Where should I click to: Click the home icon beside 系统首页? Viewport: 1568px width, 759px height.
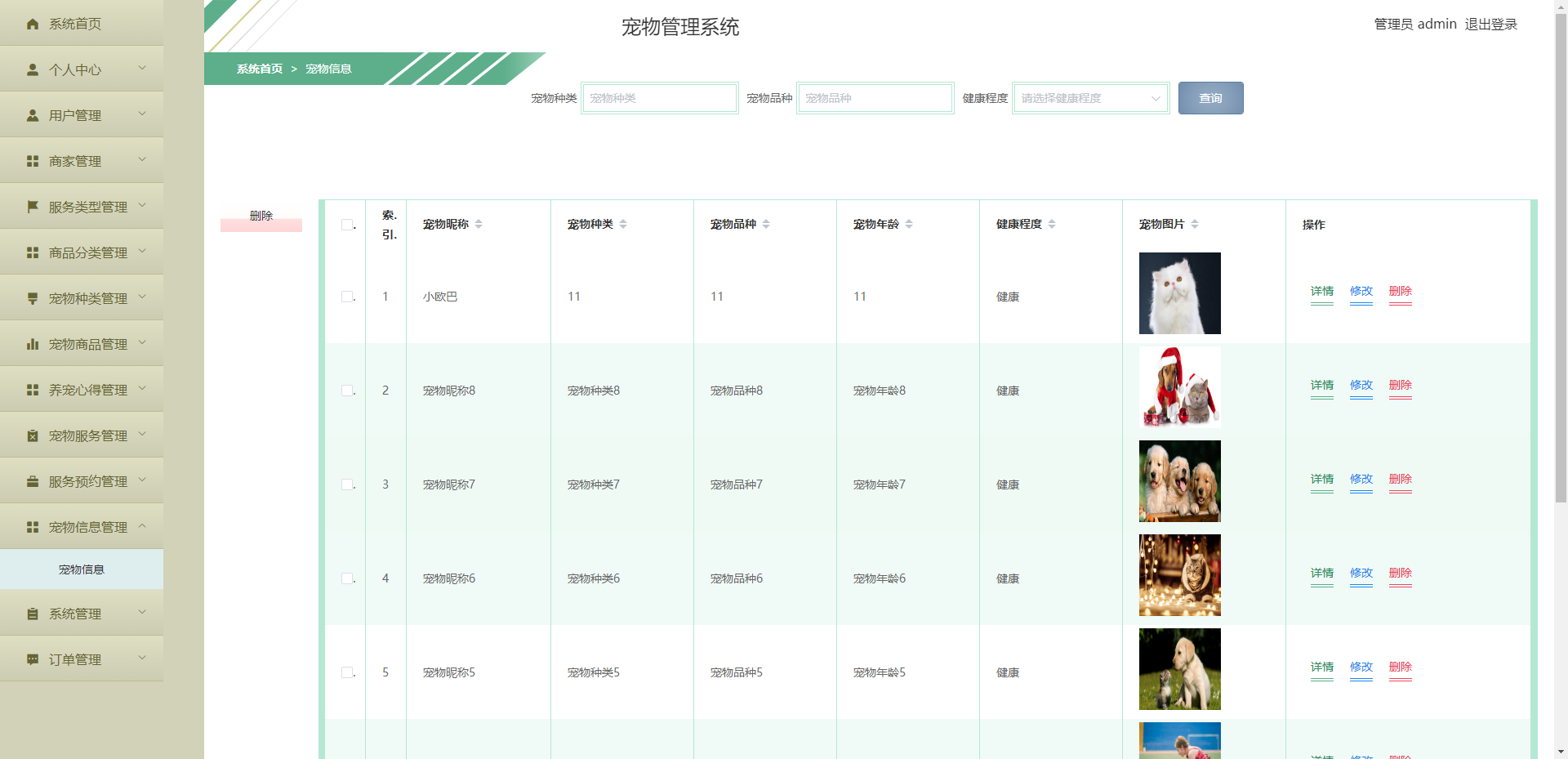coord(33,25)
